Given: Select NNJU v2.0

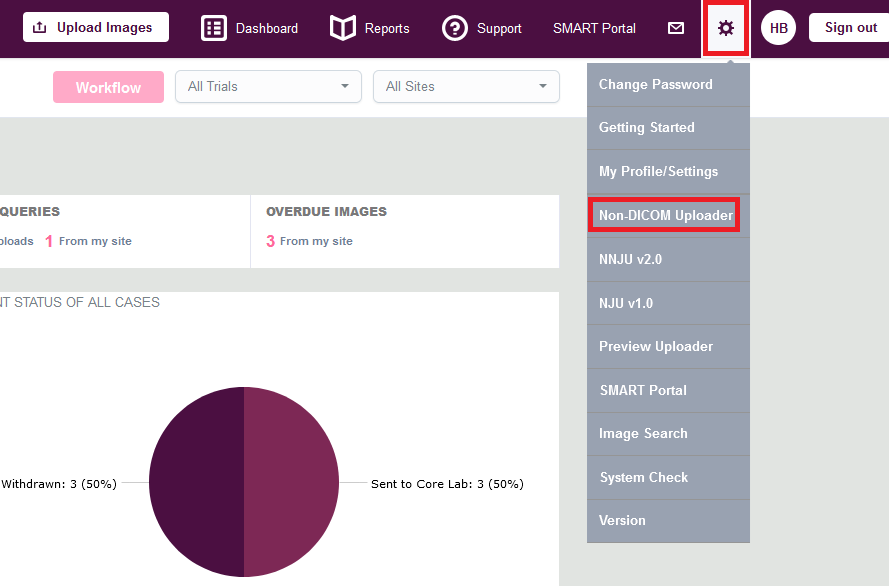Looking at the screenshot, I should pos(629,259).
